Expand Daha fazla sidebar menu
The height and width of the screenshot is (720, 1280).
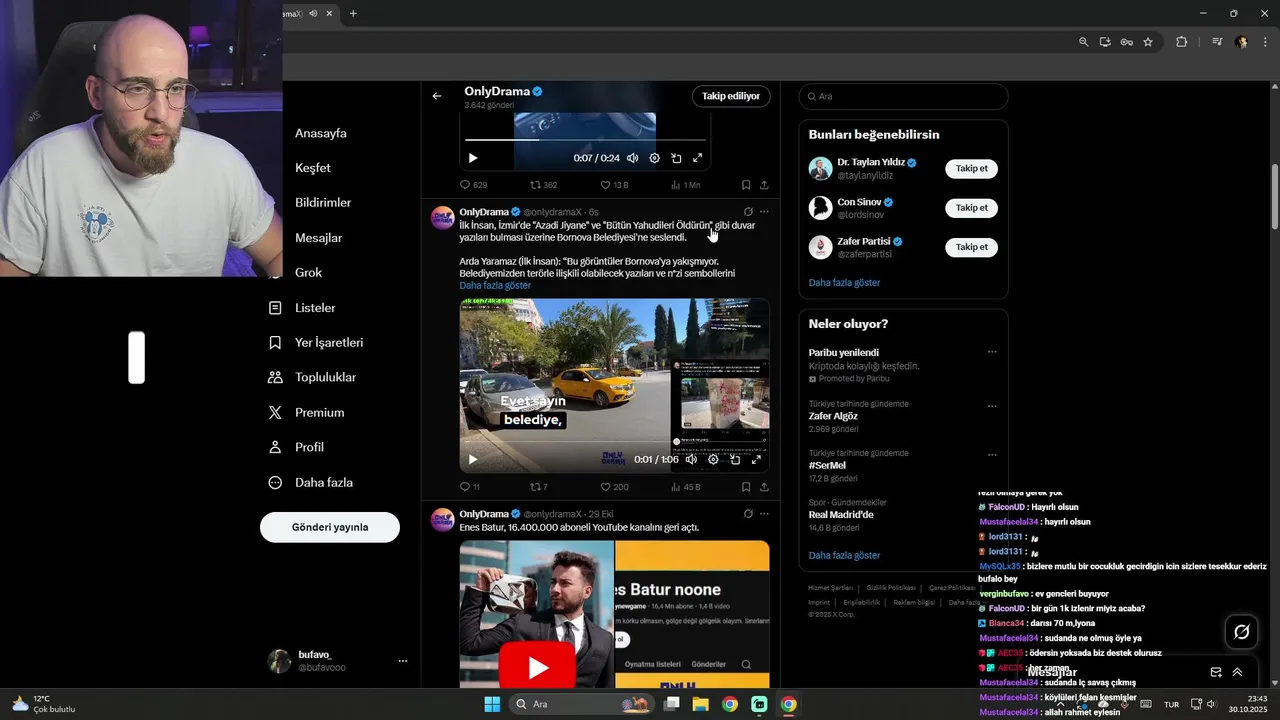point(310,482)
